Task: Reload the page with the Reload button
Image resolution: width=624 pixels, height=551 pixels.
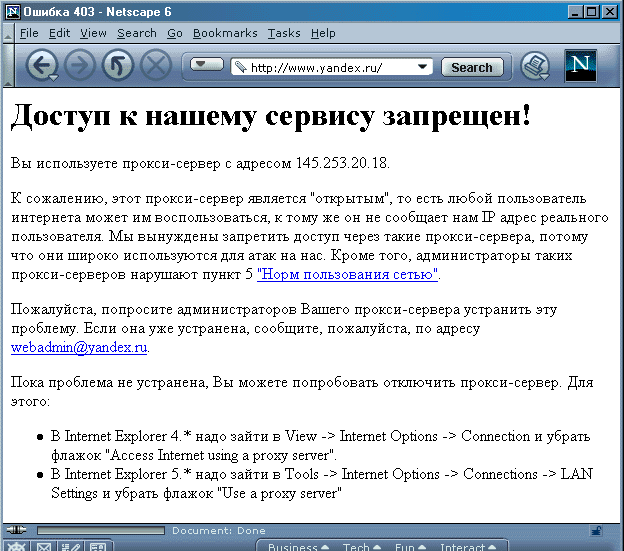Action: [x=117, y=65]
